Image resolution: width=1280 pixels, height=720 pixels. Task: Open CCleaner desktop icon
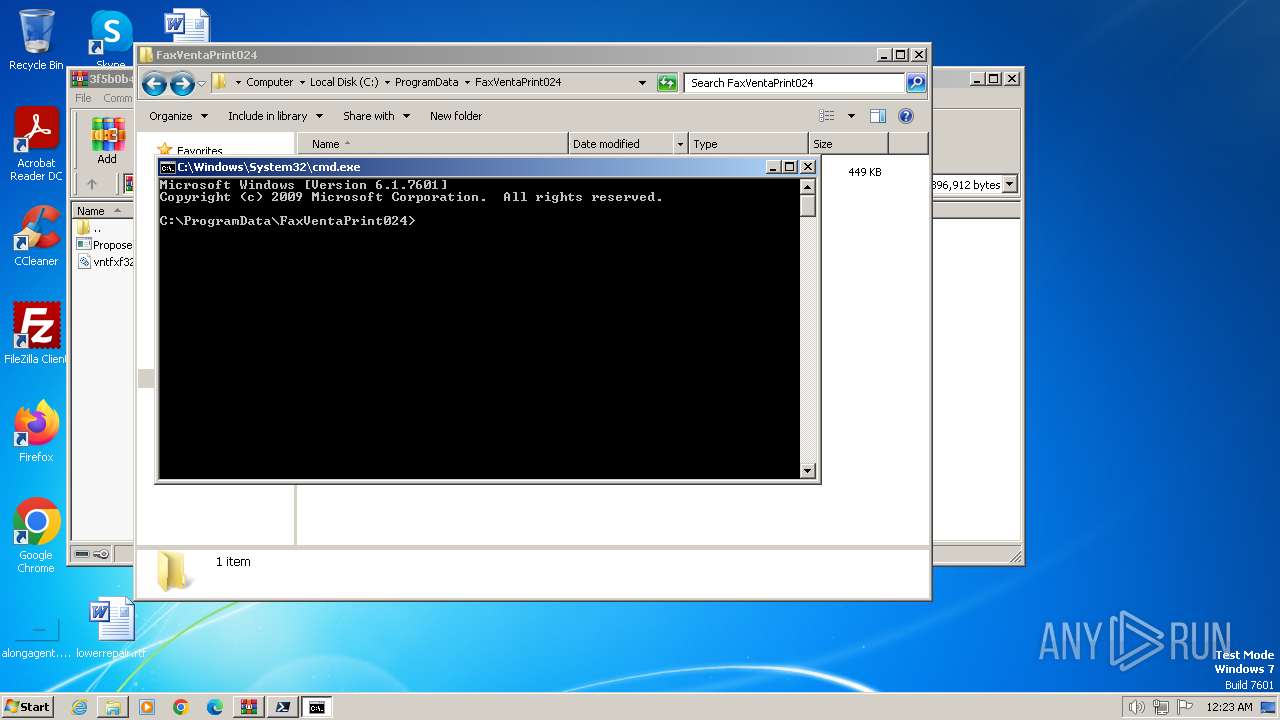pyautogui.click(x=36, y=236)
